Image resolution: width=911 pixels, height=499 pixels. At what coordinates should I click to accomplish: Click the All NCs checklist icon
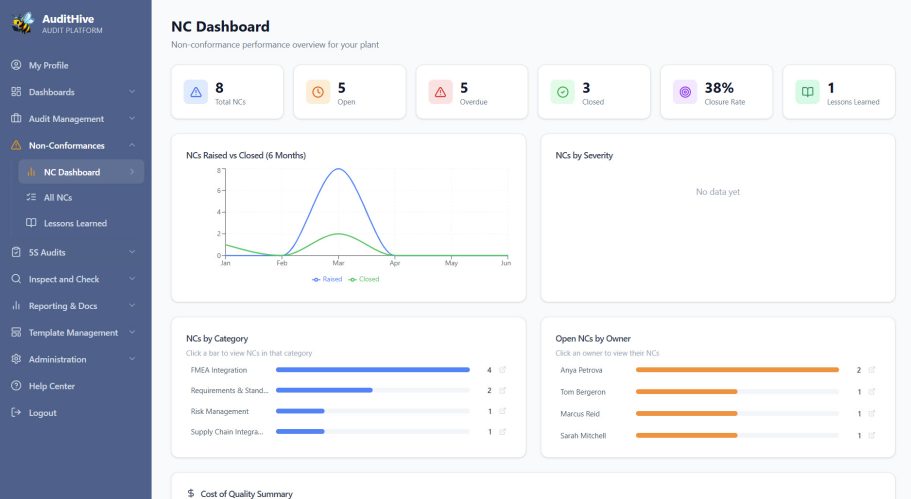click(x=31, y=198)
